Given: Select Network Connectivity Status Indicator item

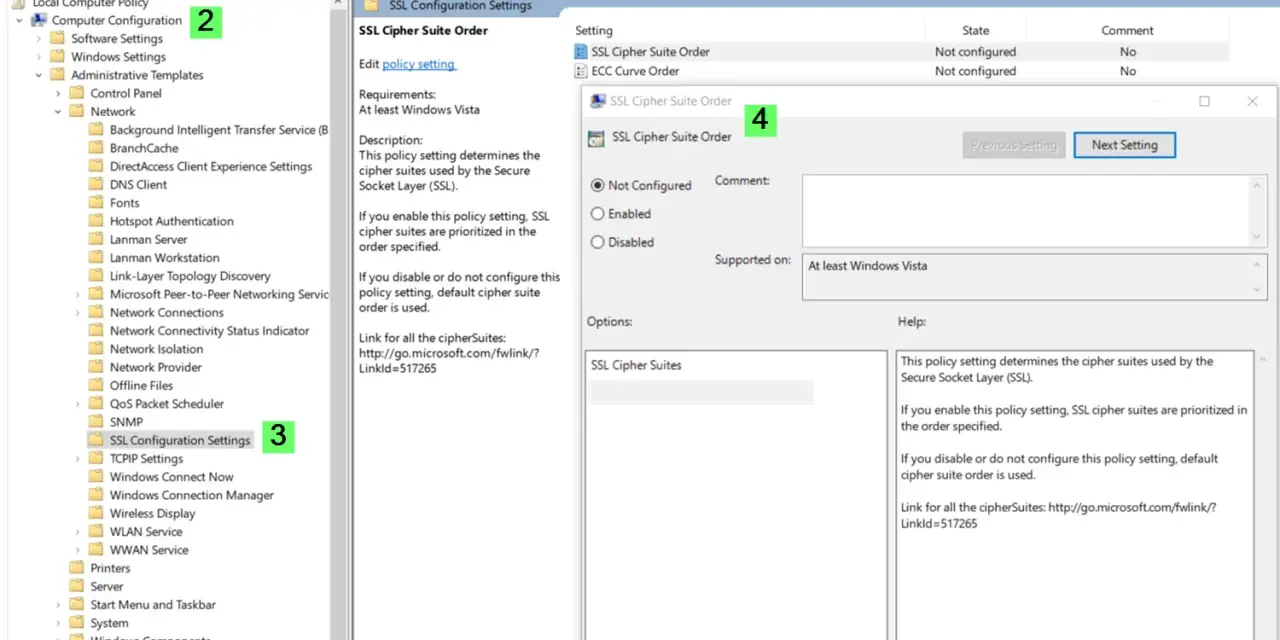Looking at the screenshot, I should 209,331.
